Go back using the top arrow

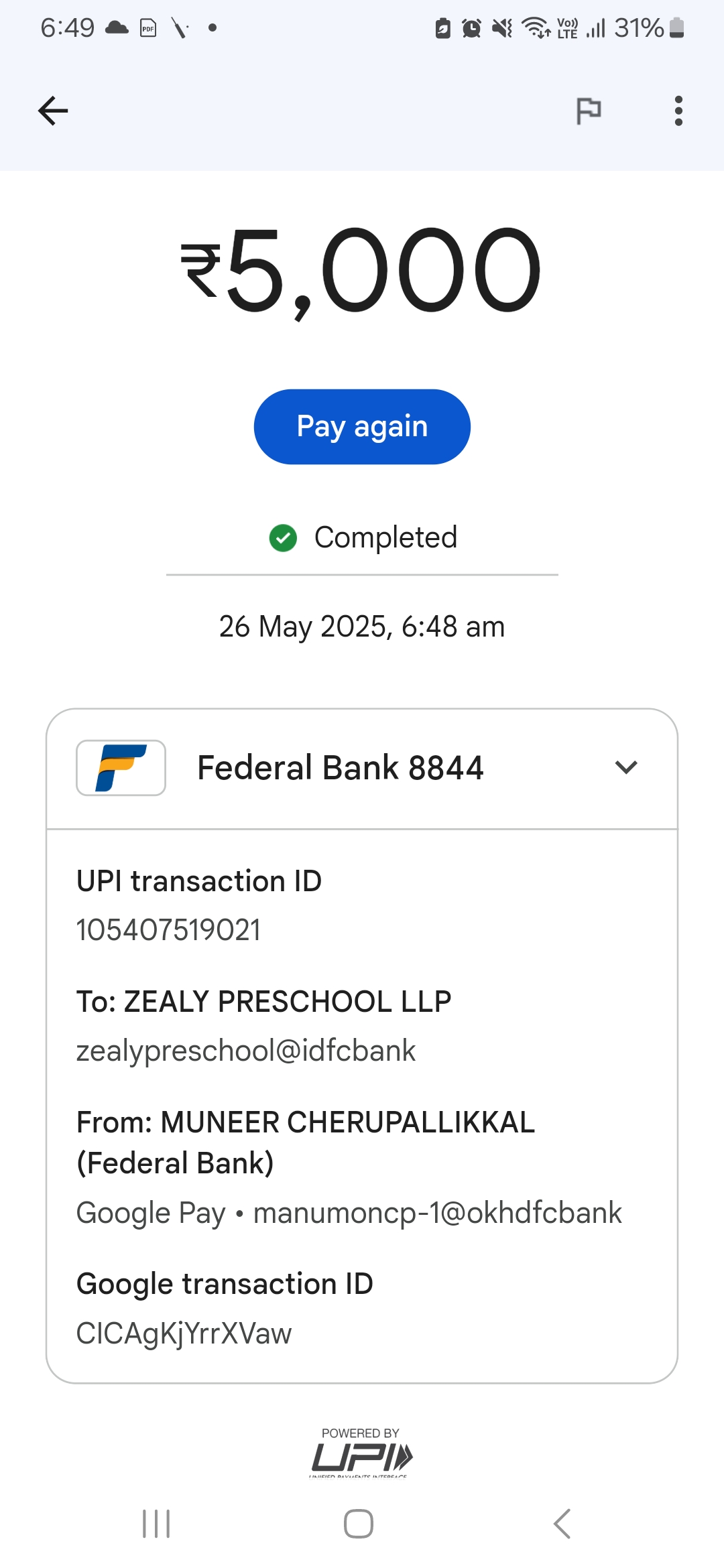(x=53, y=111)
